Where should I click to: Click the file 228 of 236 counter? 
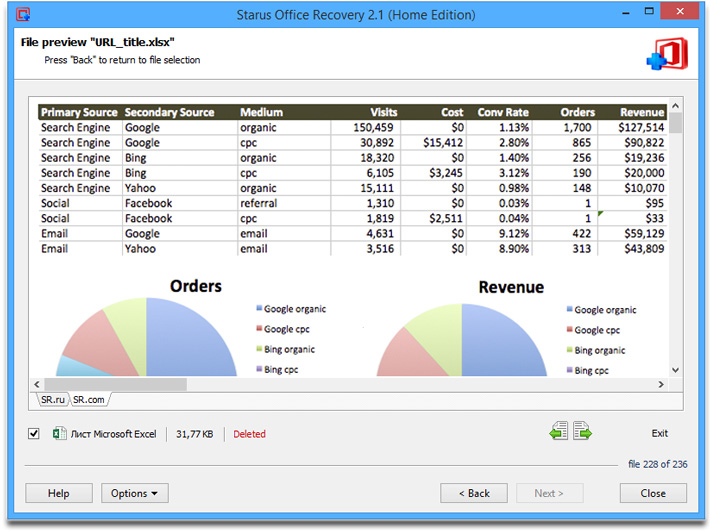coord(657,464)
